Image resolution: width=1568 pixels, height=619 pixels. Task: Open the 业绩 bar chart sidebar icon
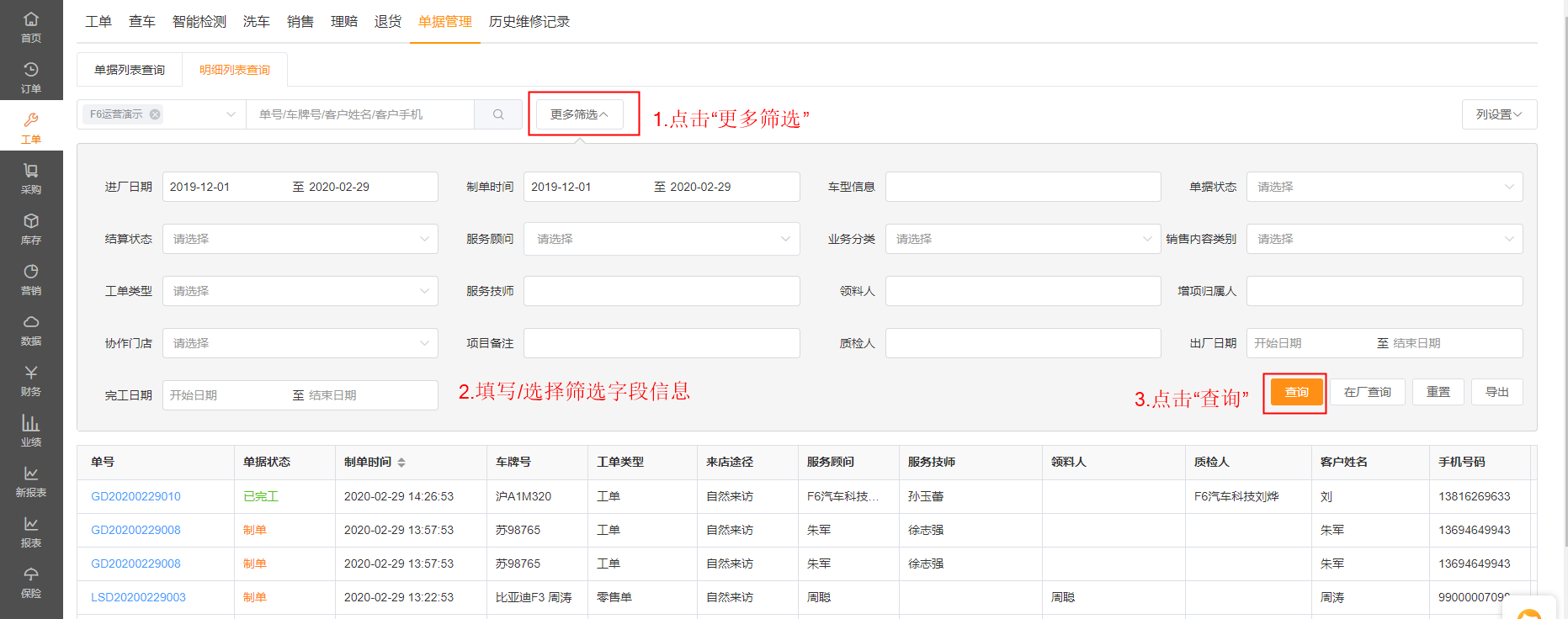point(31,430)
